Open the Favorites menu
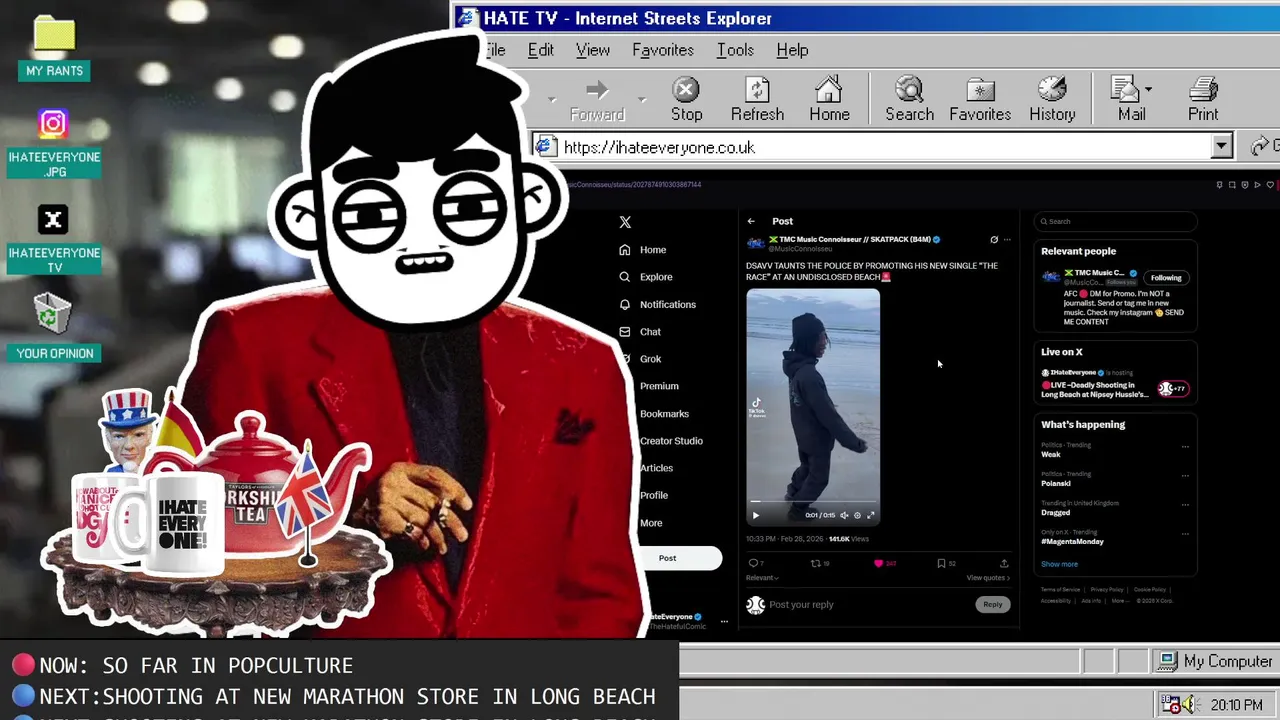1280x720 pixels. (663, 50)
